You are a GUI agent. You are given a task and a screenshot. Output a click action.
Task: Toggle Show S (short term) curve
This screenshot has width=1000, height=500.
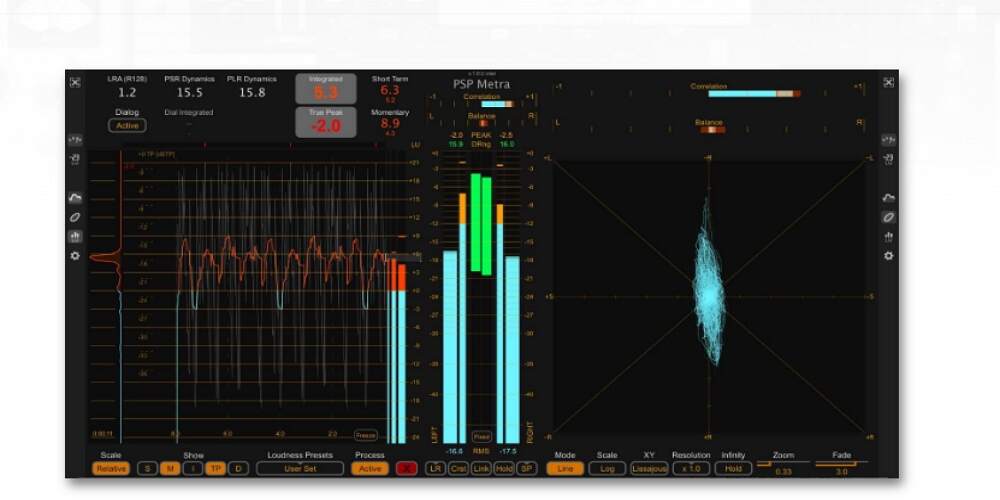[147, 469]
